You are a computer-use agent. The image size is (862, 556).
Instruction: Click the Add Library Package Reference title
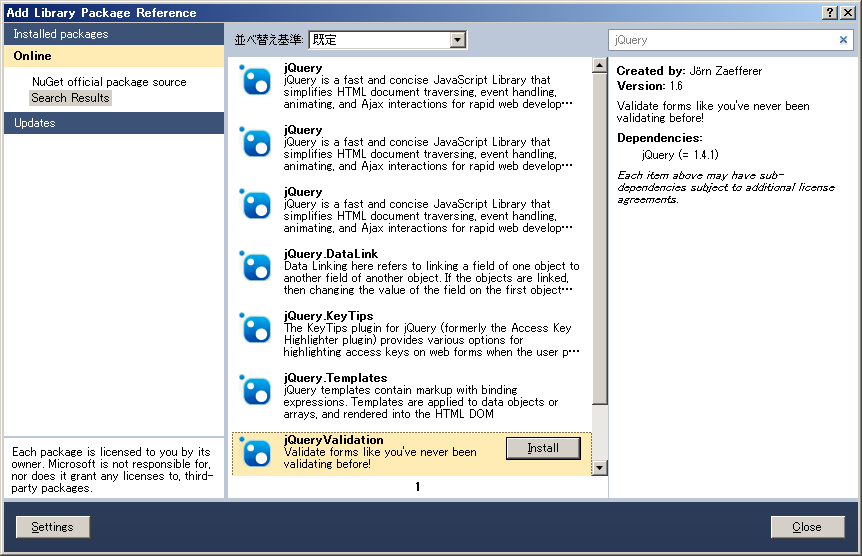[x=101, y=13]
